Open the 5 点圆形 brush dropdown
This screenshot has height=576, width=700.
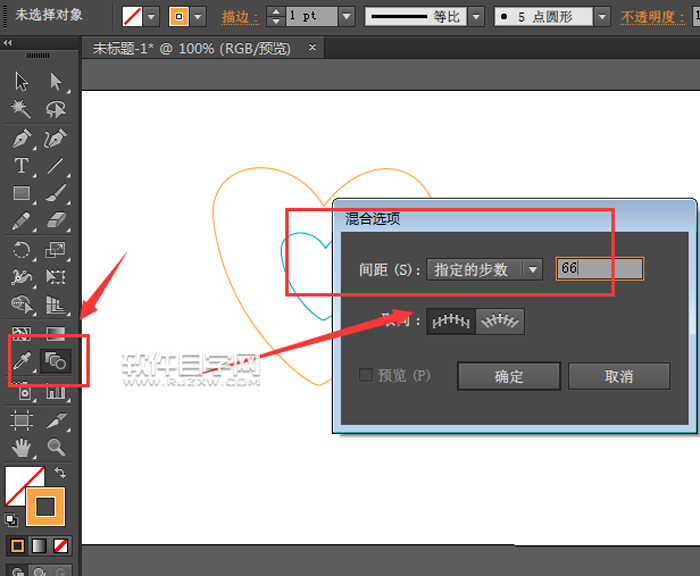pos(601,17)
